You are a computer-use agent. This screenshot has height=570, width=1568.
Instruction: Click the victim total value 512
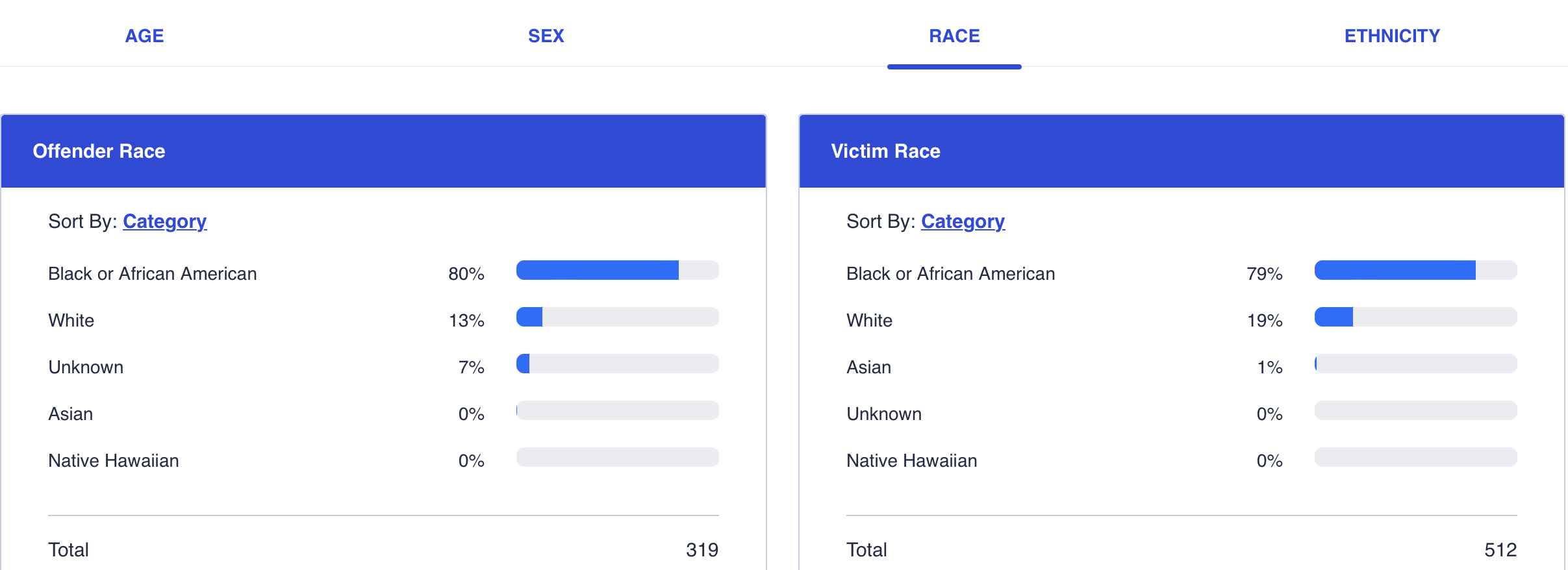click(1500, 550)
